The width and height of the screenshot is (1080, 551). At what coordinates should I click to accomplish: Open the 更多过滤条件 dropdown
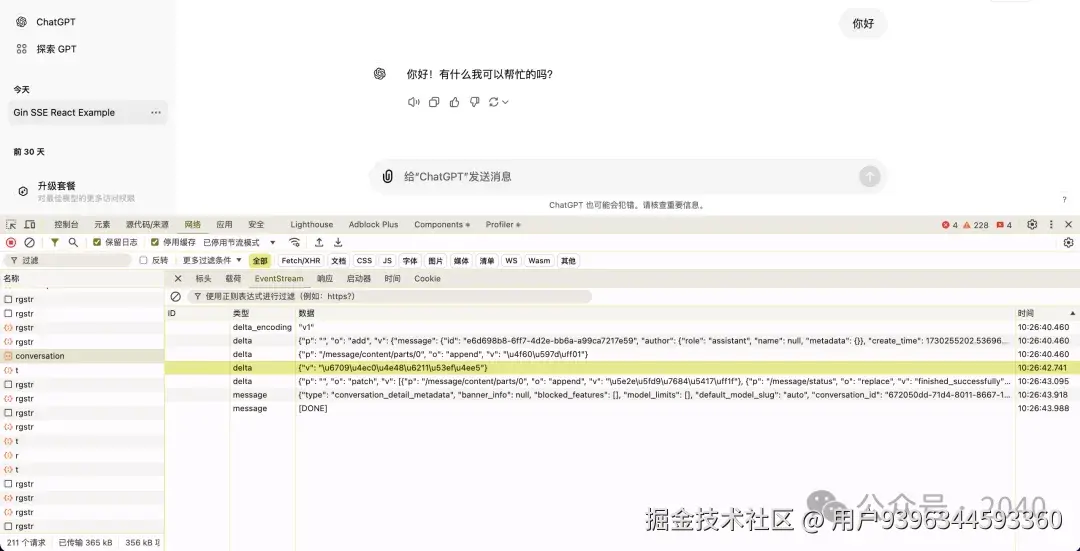click(212, 260)
